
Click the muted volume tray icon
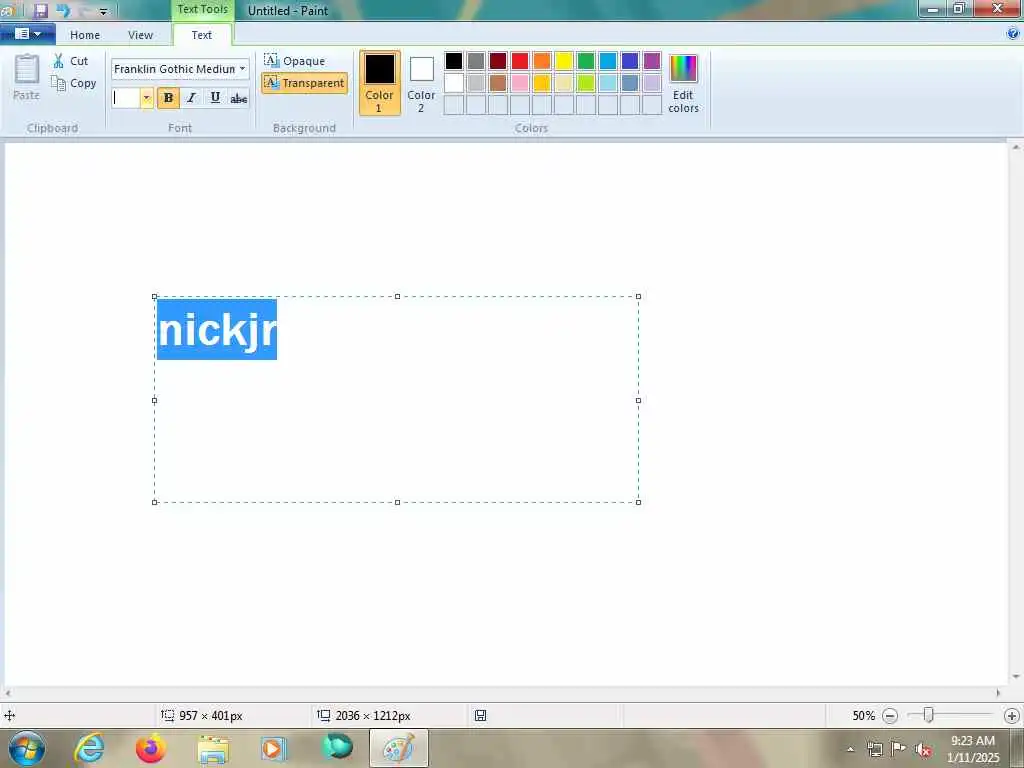(923, 750)
